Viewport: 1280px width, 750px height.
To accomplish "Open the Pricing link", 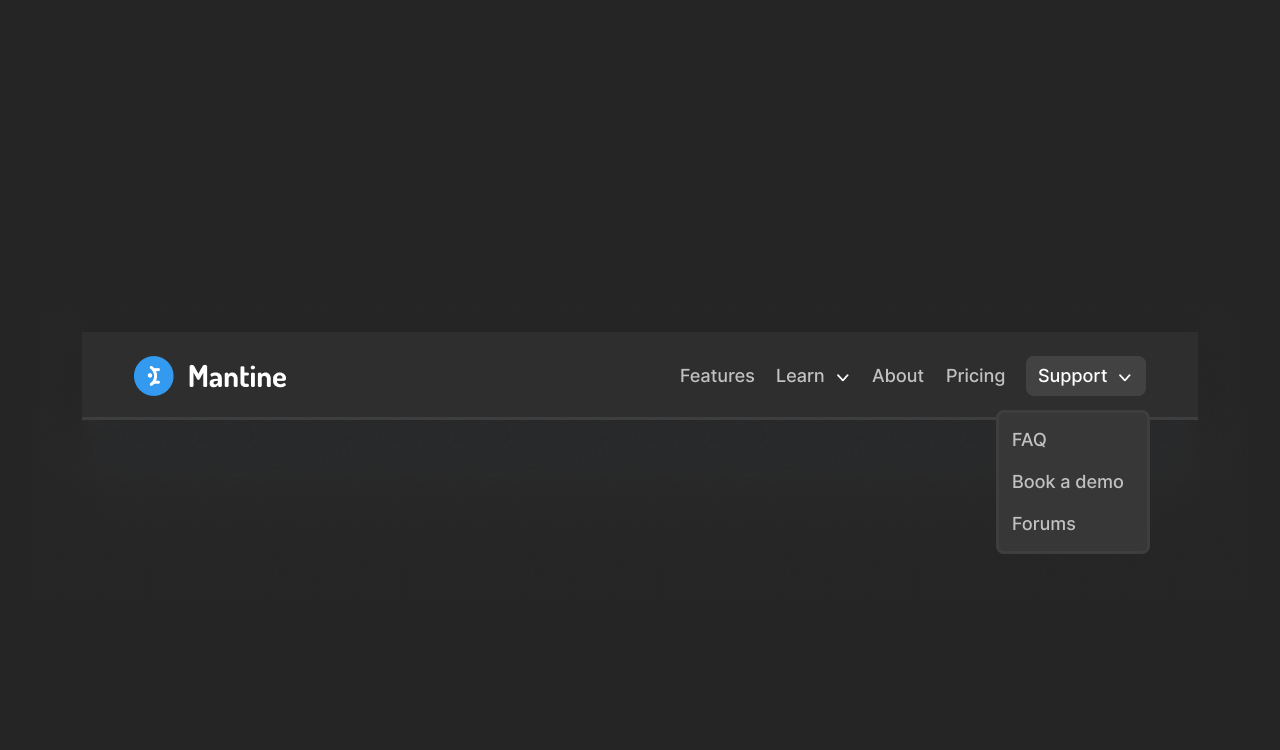I will [975, 376].
